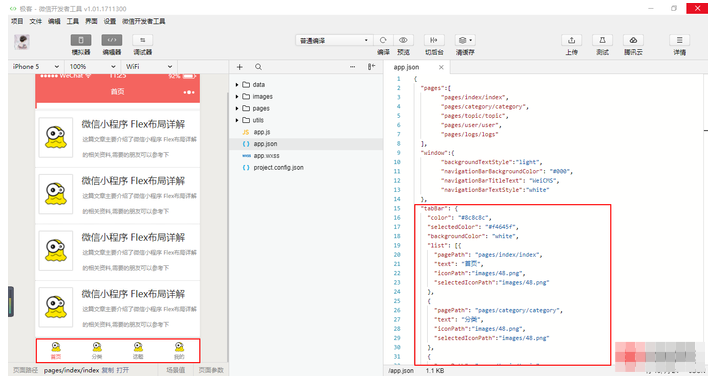
Task: Toggle the 调试器 debugger panel button
Action: click(x=142, y=40)
